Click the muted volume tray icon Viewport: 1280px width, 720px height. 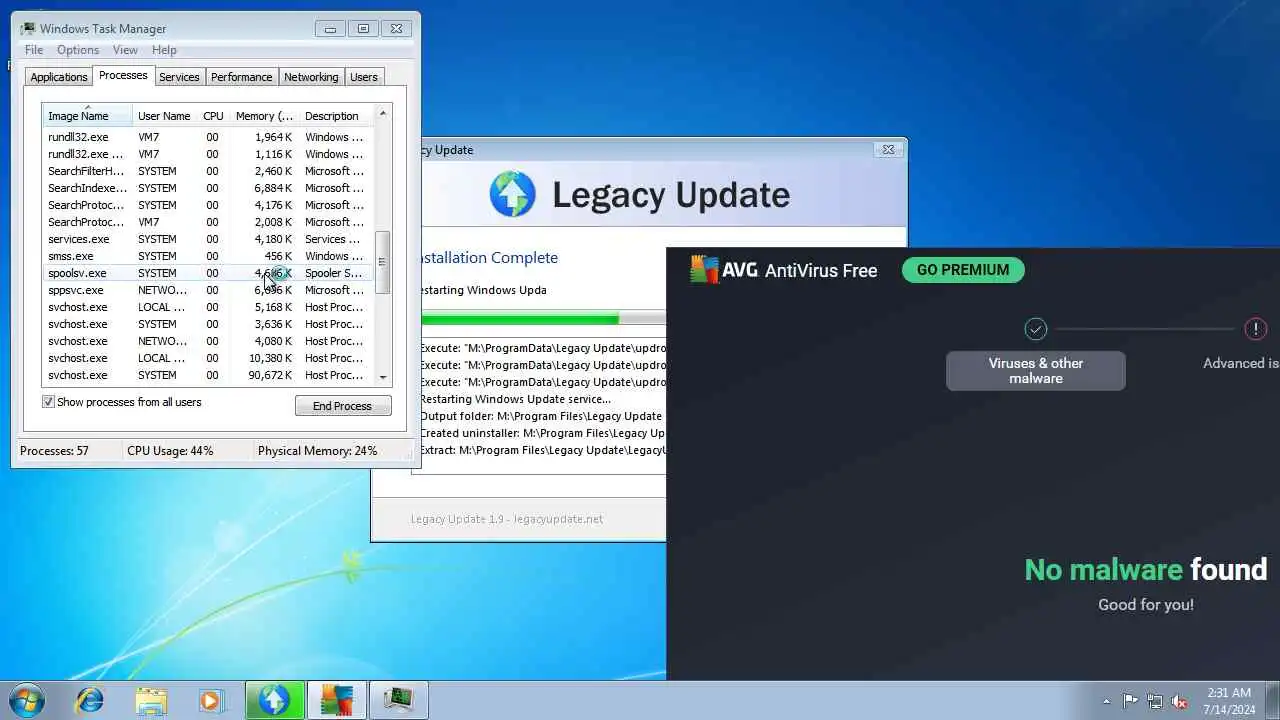tap(1180, 701)
